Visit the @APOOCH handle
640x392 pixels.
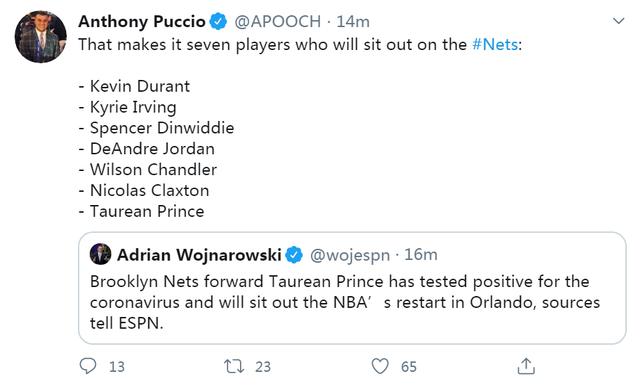(x=278, y=21)
